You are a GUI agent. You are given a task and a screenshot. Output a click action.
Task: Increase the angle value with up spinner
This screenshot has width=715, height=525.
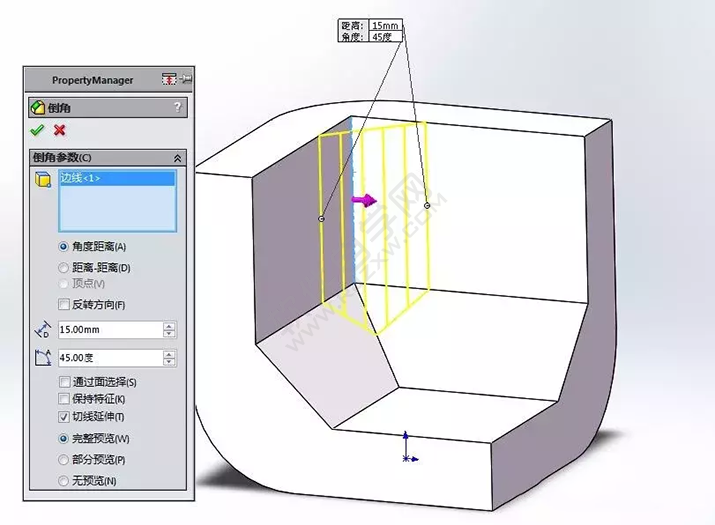point(169,354)
